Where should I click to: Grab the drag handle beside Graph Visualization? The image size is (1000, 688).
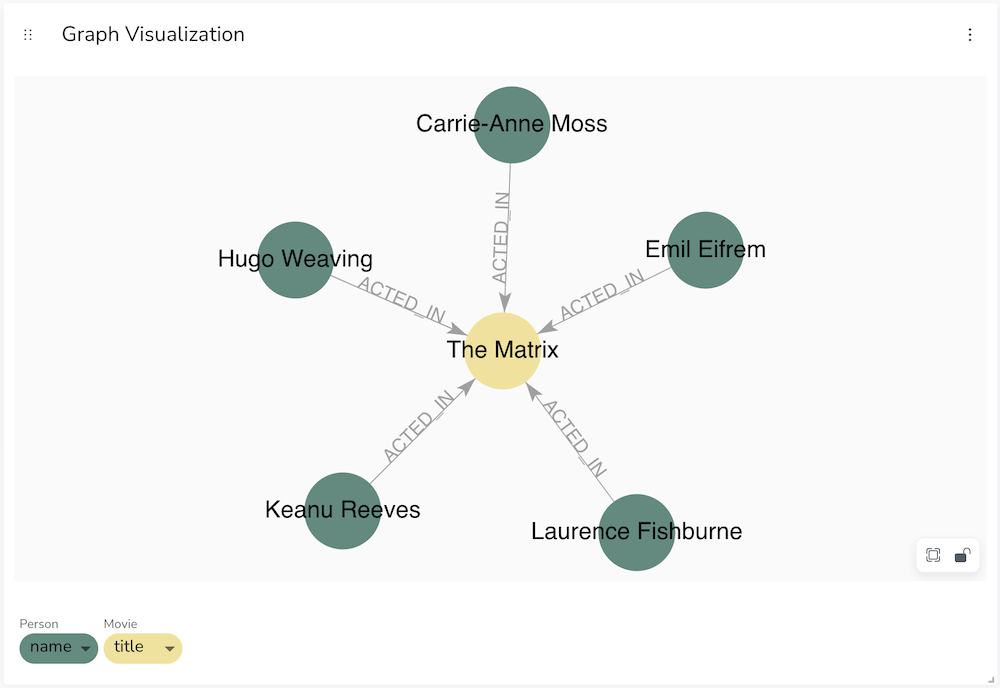[x=27, y=34]
